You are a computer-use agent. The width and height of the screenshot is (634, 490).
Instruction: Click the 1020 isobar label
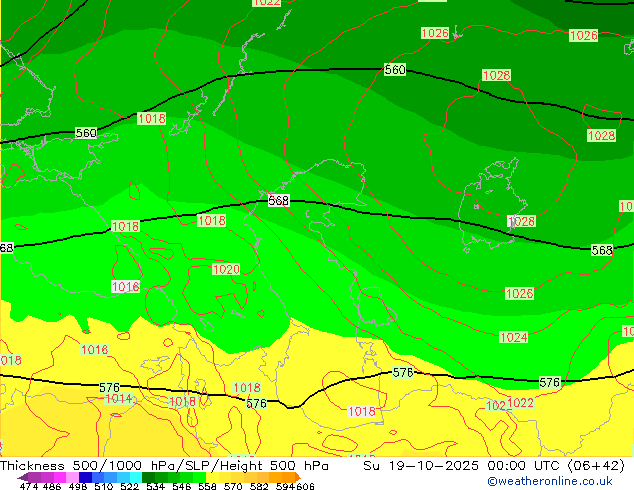[226, 269]
